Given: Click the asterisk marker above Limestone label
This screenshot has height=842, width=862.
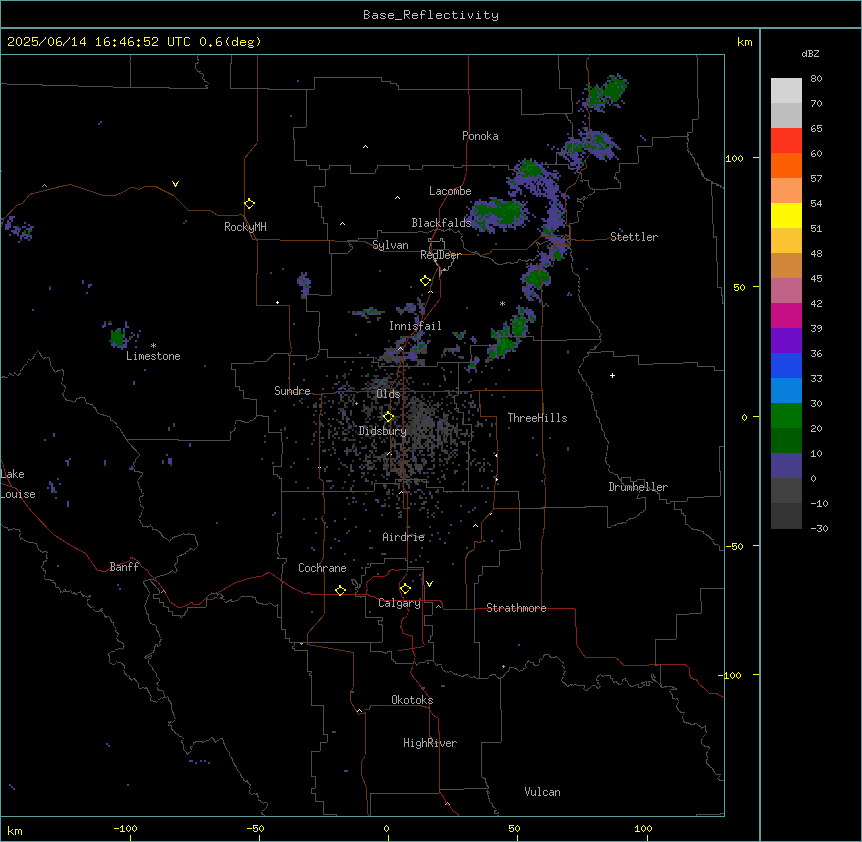Looking at the screenshot, I should click(153, 346).
